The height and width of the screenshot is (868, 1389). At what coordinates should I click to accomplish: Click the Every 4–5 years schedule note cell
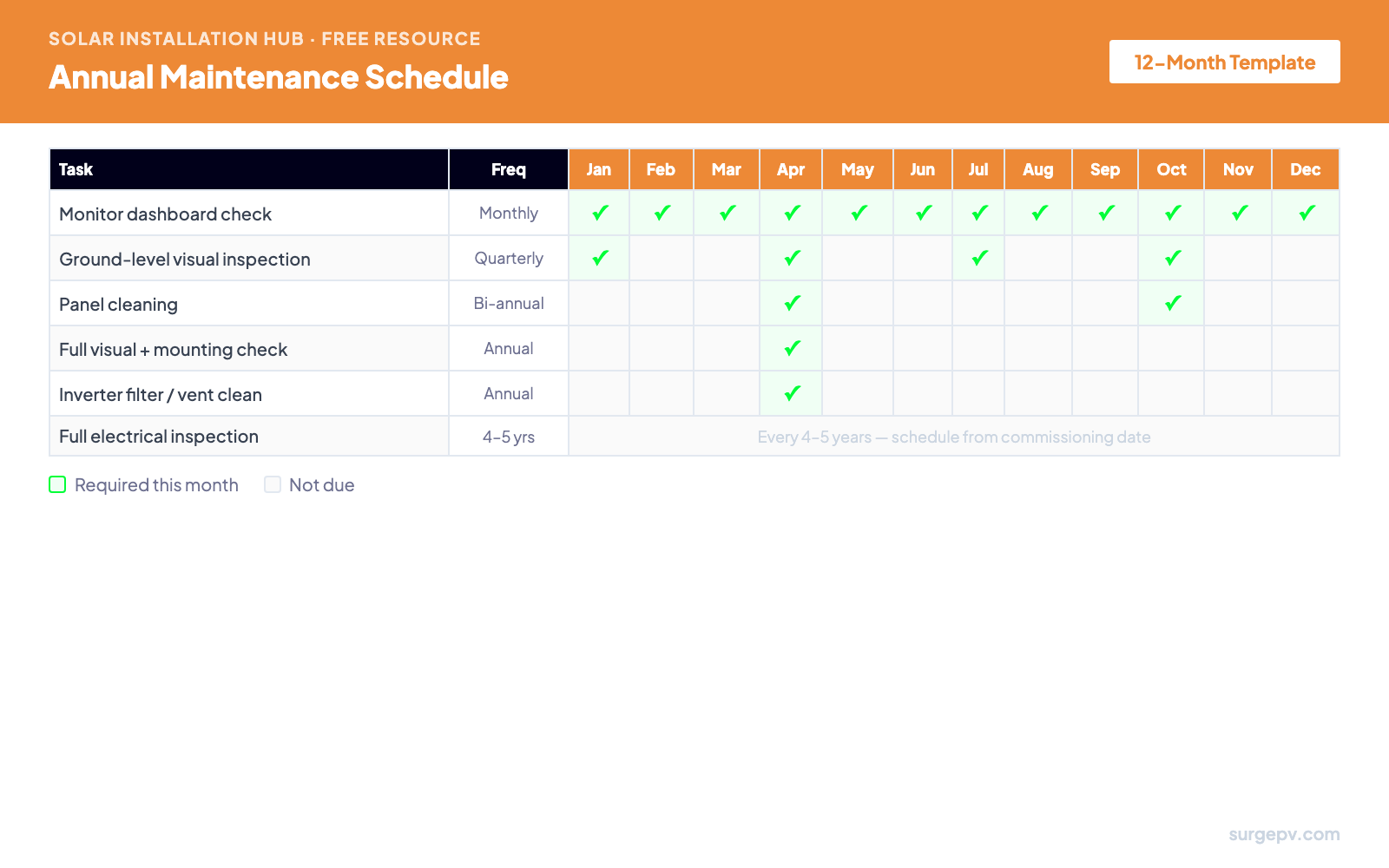tap(954, 437)
